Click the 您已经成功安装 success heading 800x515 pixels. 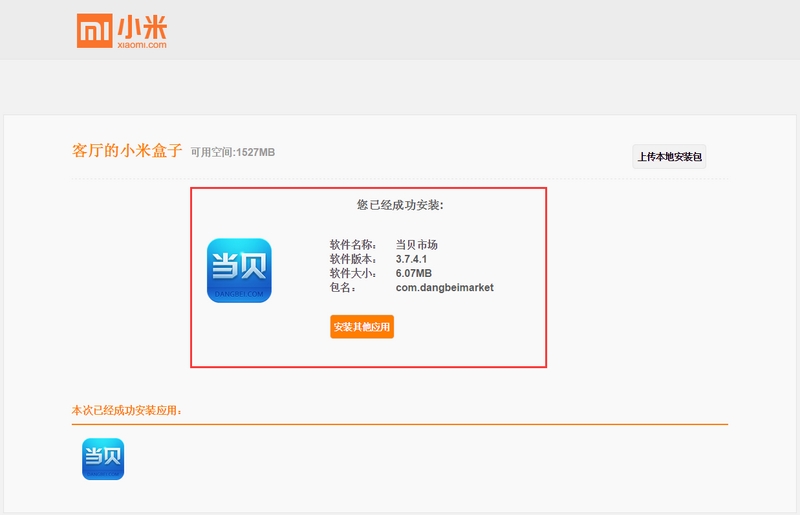point(400,205)
